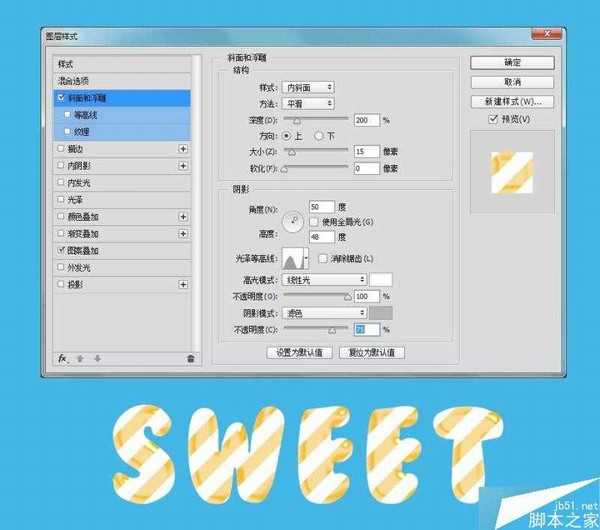Select the 光泽 effect row label
The width and height of the screenshot is (600, 530).
(75, 200)
